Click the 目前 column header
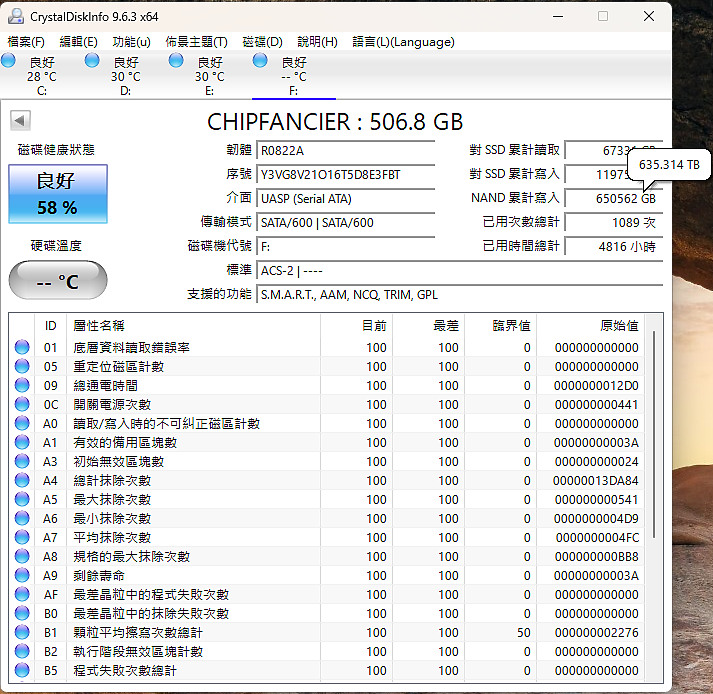This screenshot has height=694, width=713. point(356,326)
